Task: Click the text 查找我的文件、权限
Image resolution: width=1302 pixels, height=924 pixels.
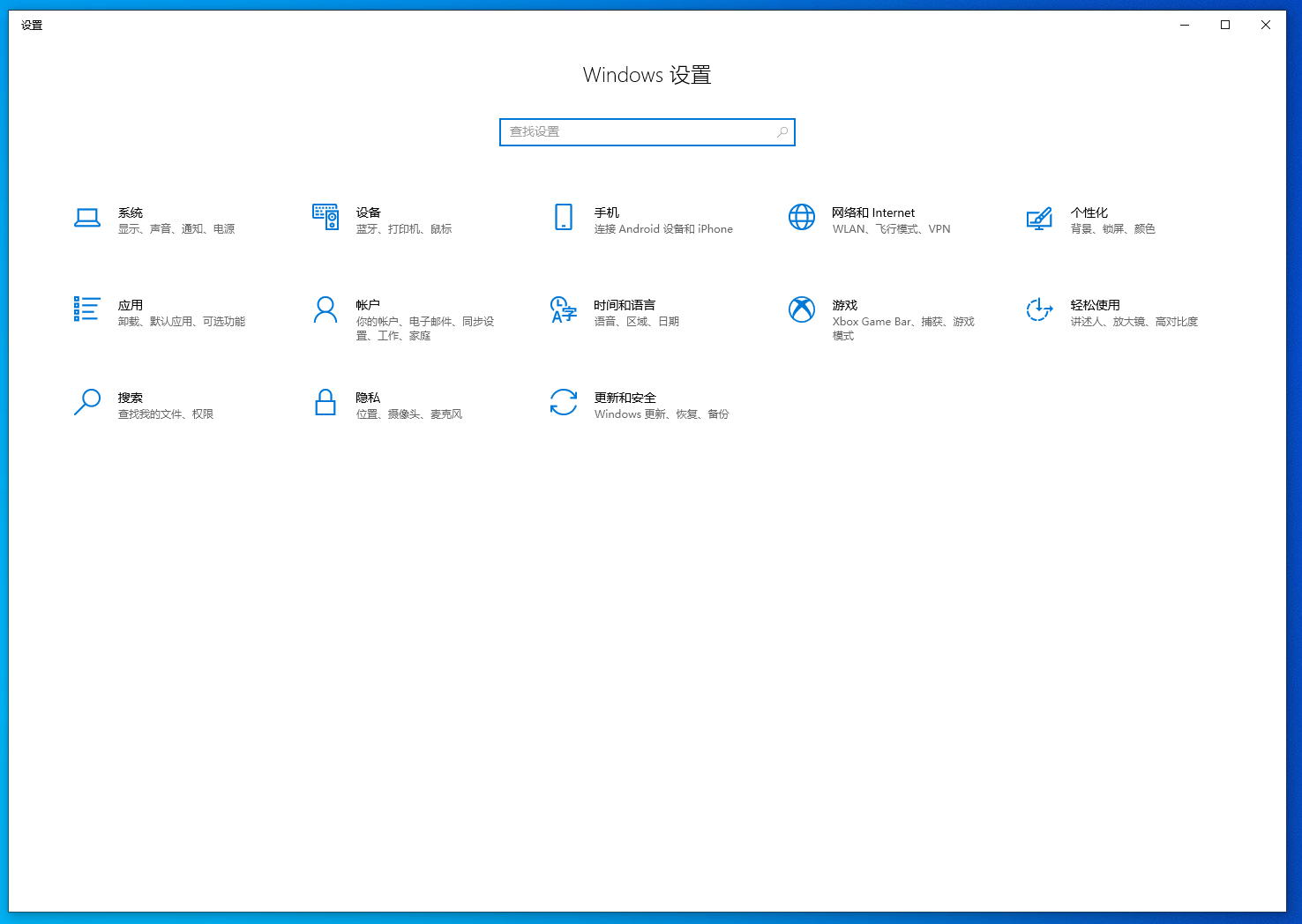Action: click(x=166, y=414)
